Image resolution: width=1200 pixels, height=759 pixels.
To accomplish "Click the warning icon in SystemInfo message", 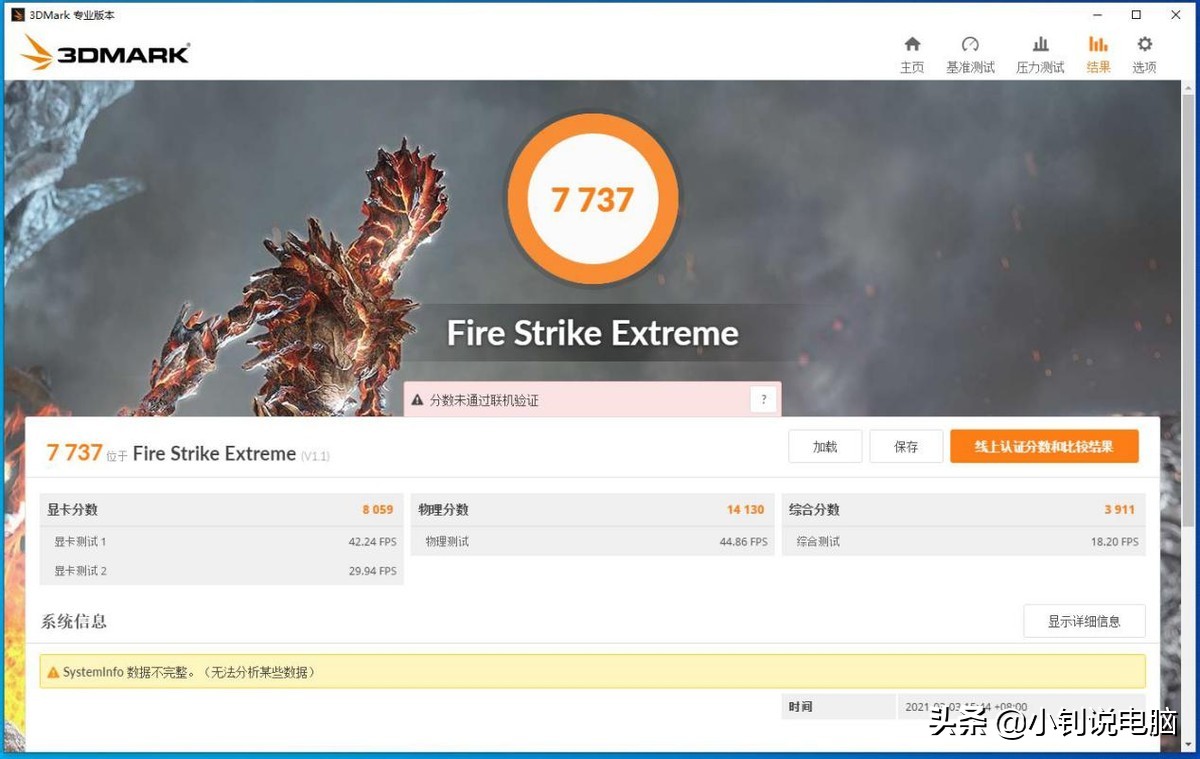I will point(55,671).
